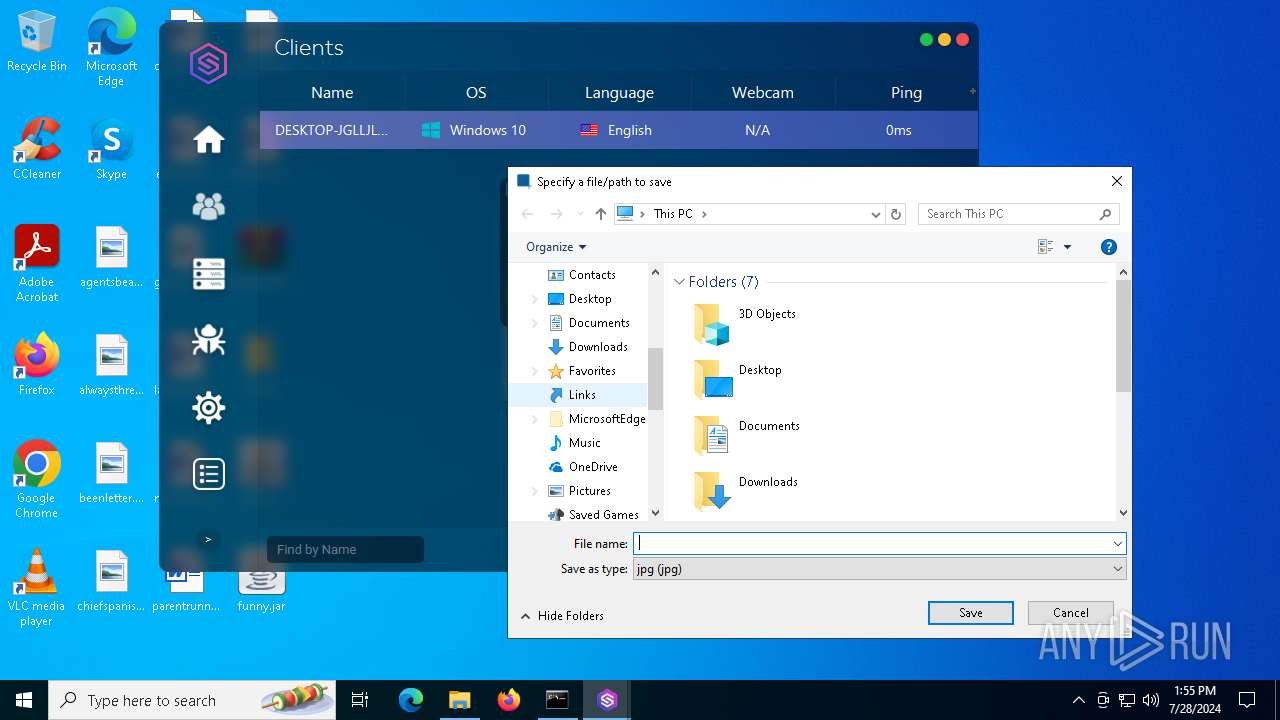Select Downloads in navigation tree

[x=598, y=347]
